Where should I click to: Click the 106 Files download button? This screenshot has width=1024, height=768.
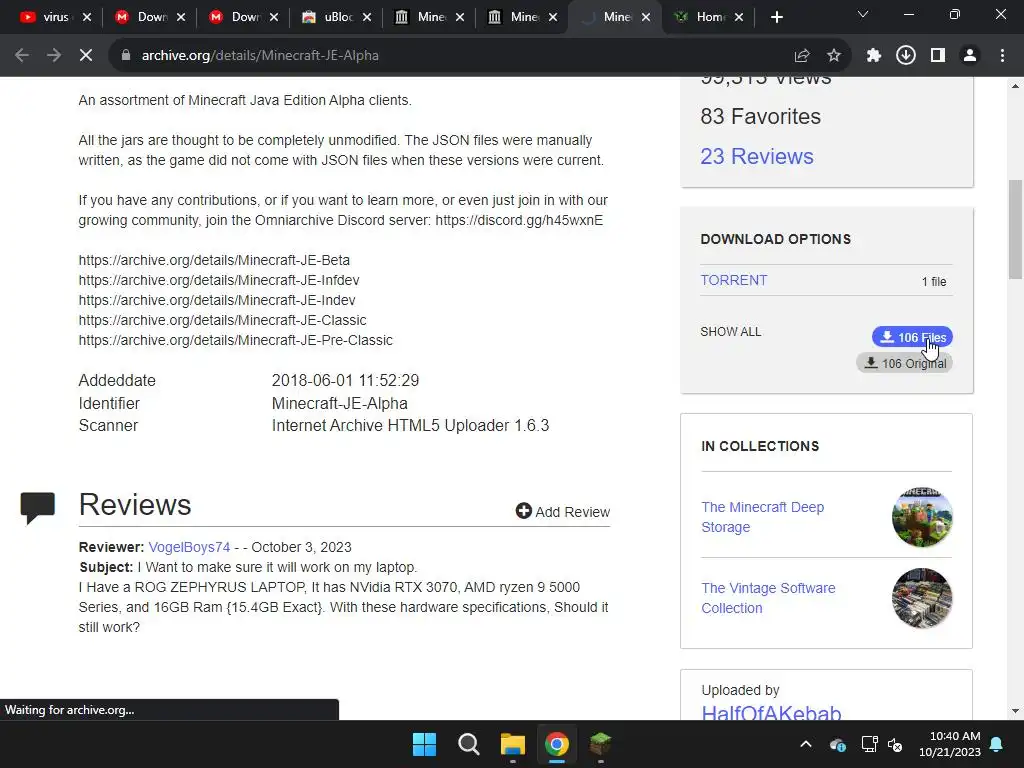point(912,337)
